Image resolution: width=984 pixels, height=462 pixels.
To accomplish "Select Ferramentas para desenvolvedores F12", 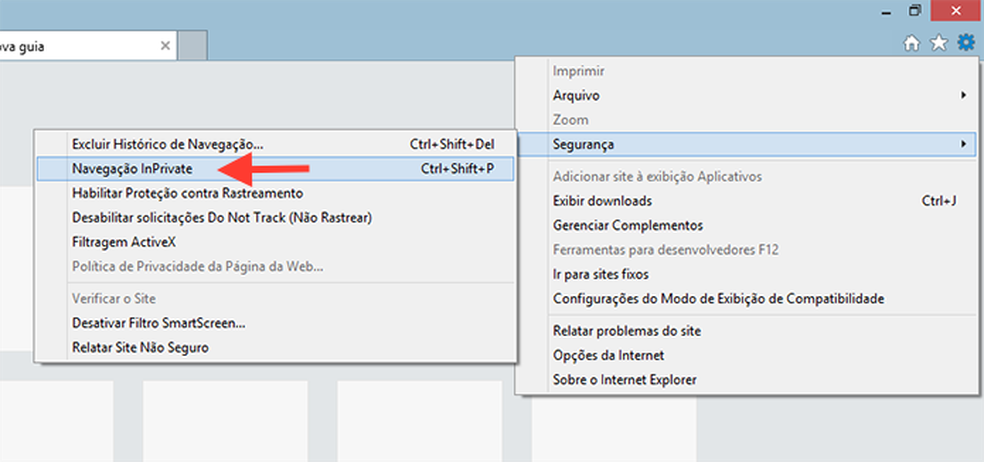I will [746, 250].
